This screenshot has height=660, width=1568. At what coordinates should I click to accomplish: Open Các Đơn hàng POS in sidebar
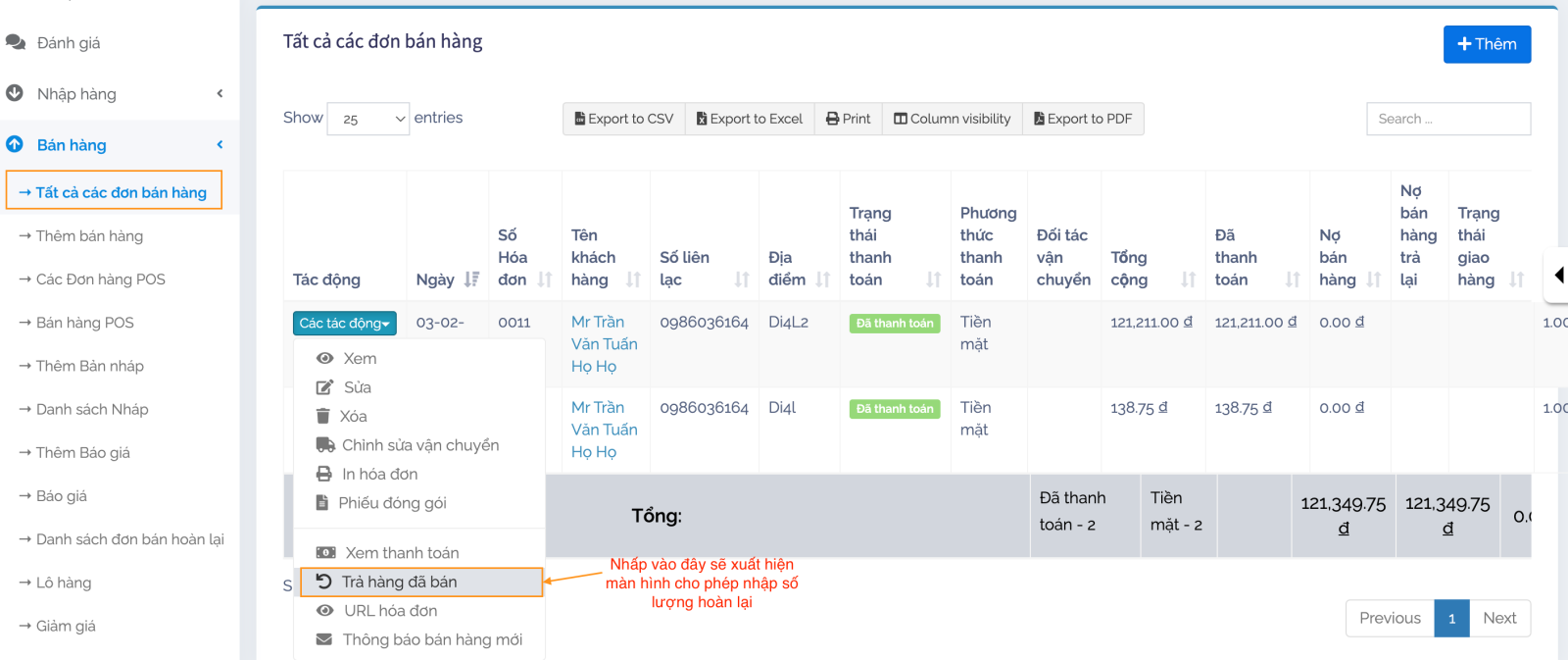pyautogui.click(x=100, y=279)
